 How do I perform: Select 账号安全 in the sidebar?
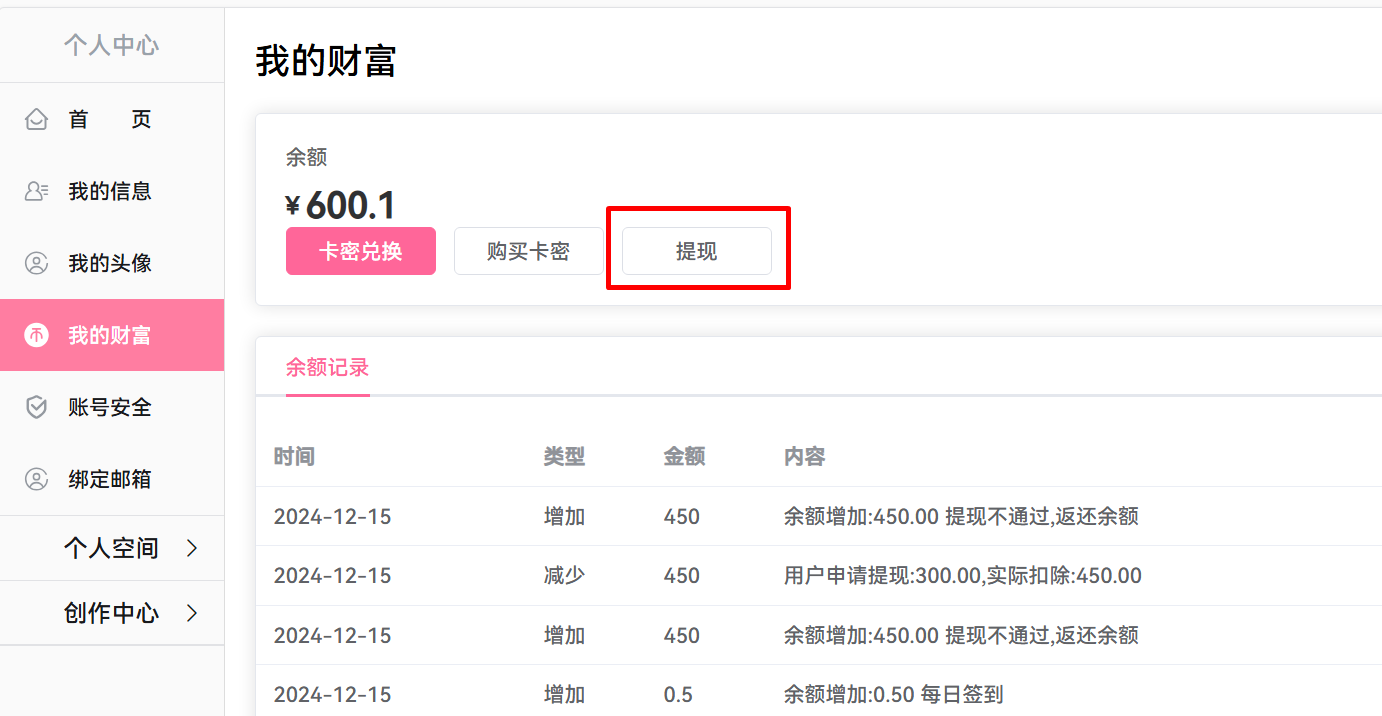coord(109,406)
